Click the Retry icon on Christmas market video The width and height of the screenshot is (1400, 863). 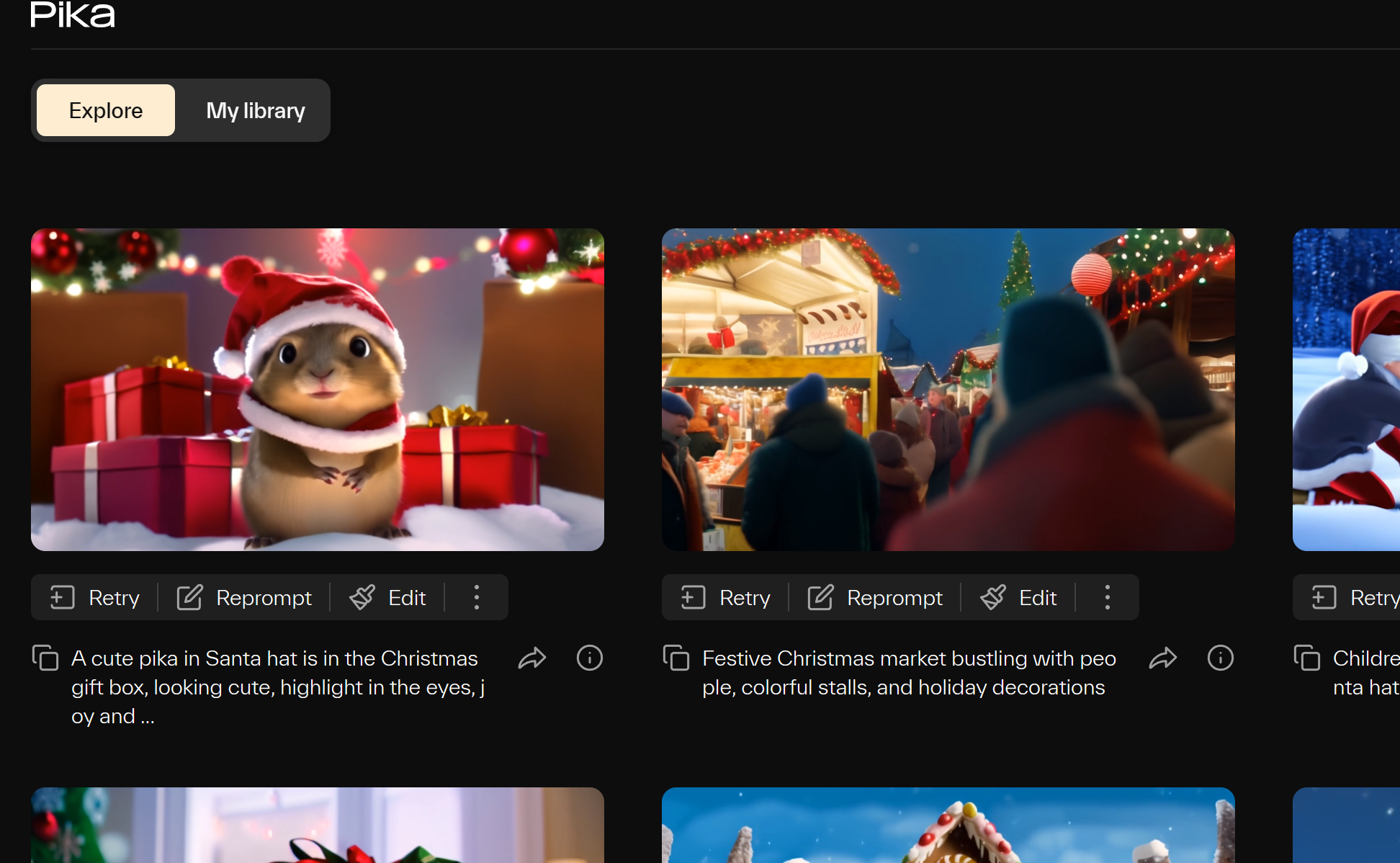pyautogui.click(x=691, y=598)
